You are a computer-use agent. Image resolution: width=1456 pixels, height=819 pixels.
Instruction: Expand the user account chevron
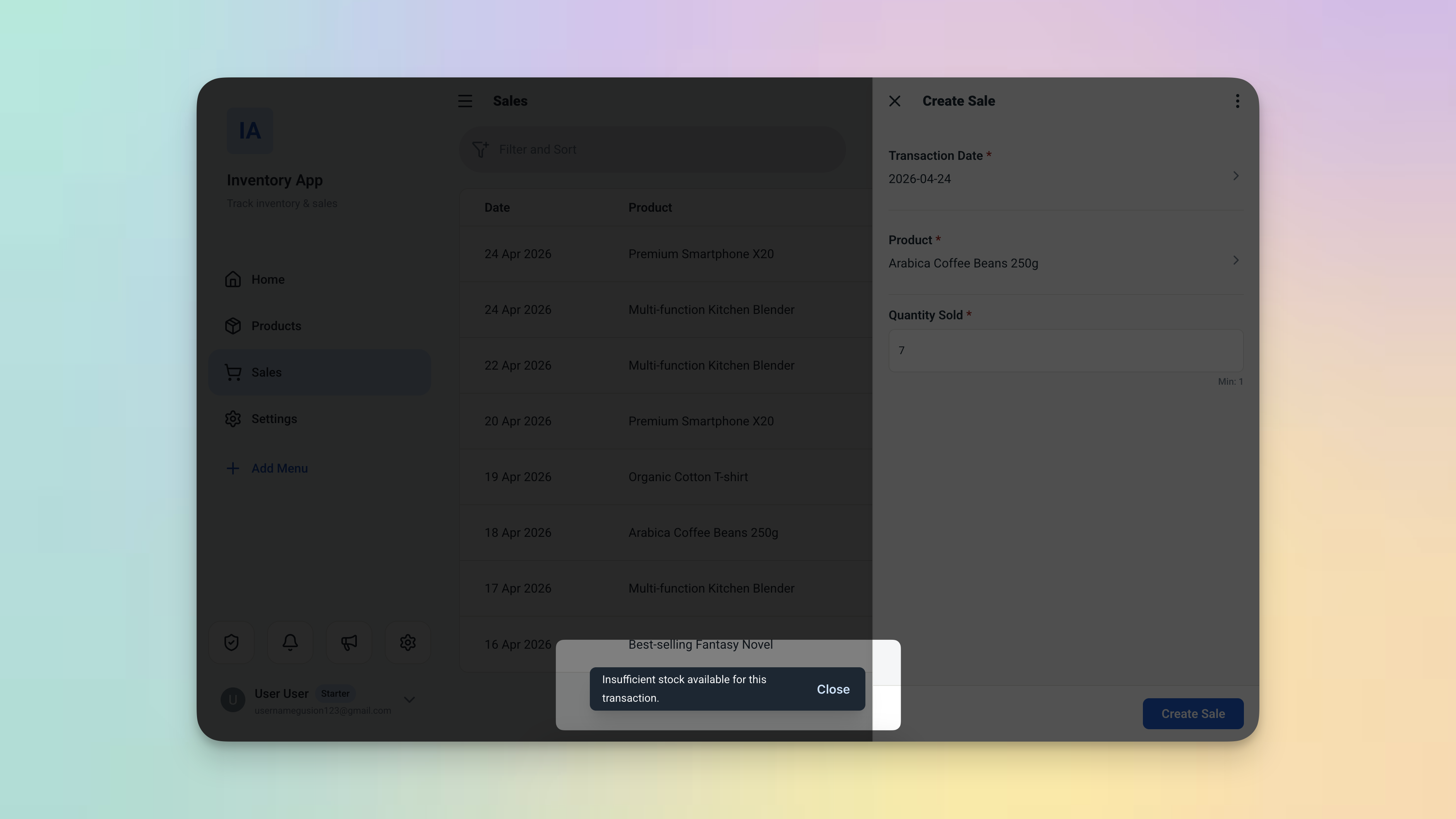(410, 700)
